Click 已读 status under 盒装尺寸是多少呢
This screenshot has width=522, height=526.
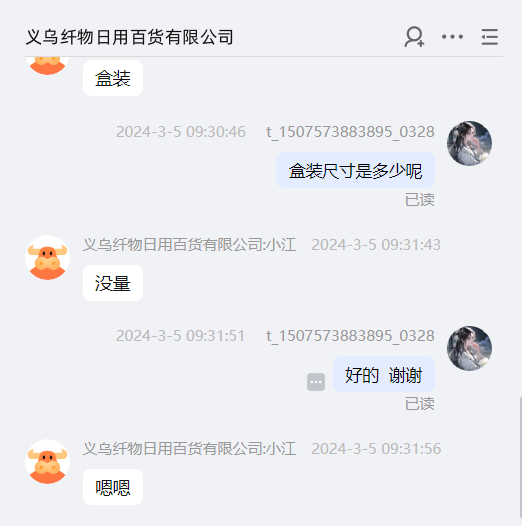pyautogui.click(x=420, y=200)
